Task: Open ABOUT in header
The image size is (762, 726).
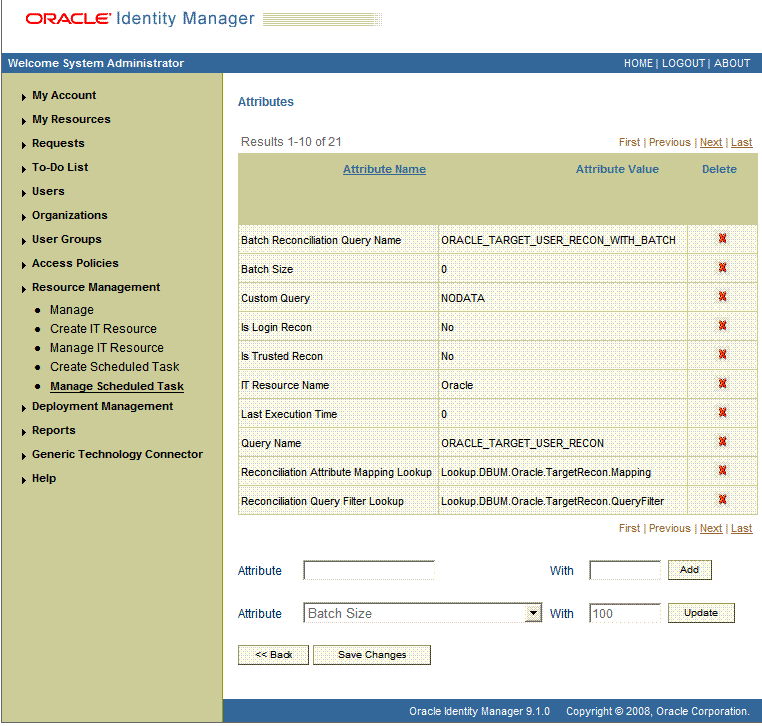Action: 731,63
